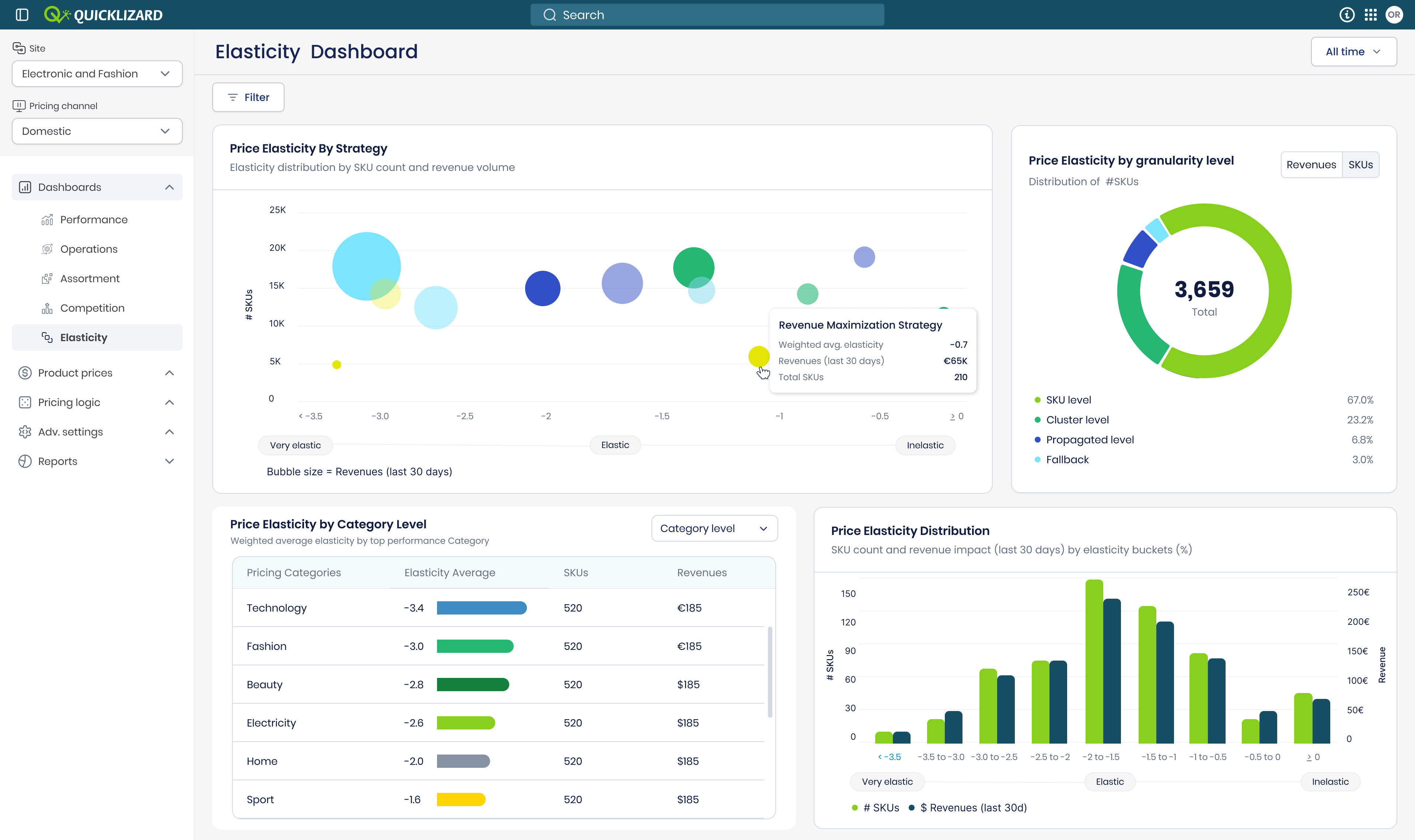Click the Reports pie icon
This screenshot has height=840, width=1415.
25,461
